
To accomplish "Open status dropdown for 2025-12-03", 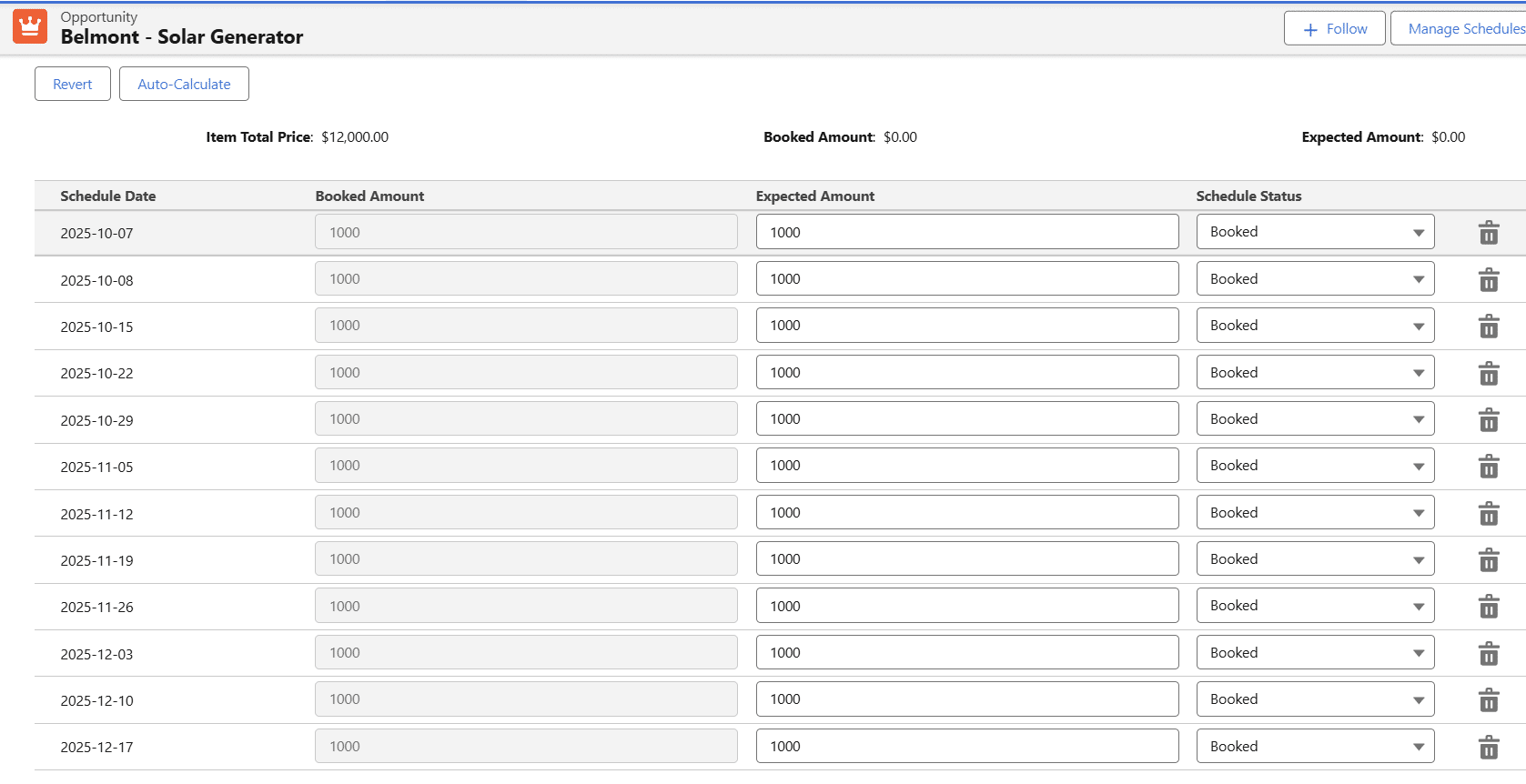I will 1314,653.
